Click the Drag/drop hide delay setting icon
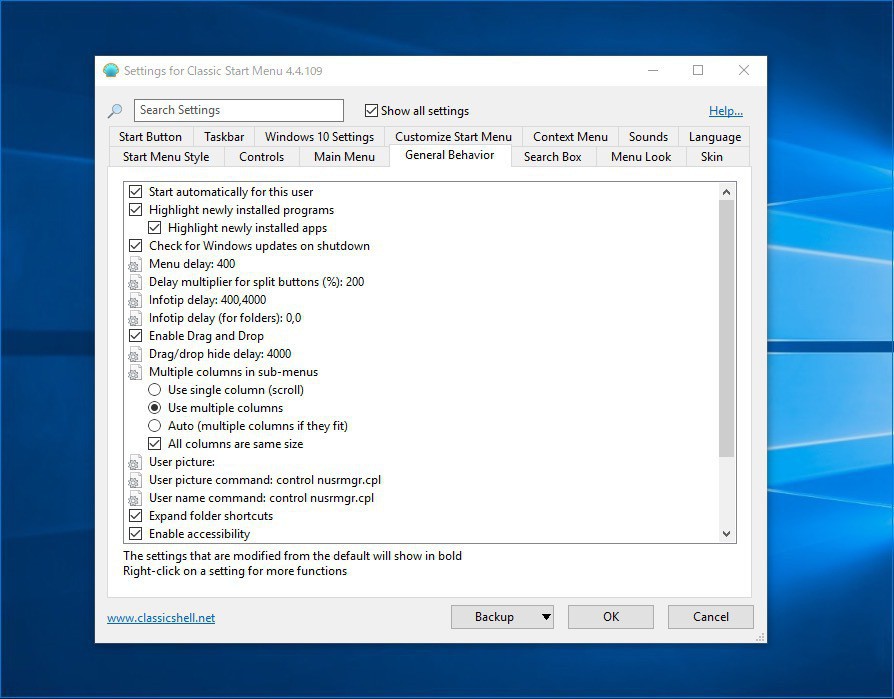This screenshot has width=894, height=699. (135, 354)
